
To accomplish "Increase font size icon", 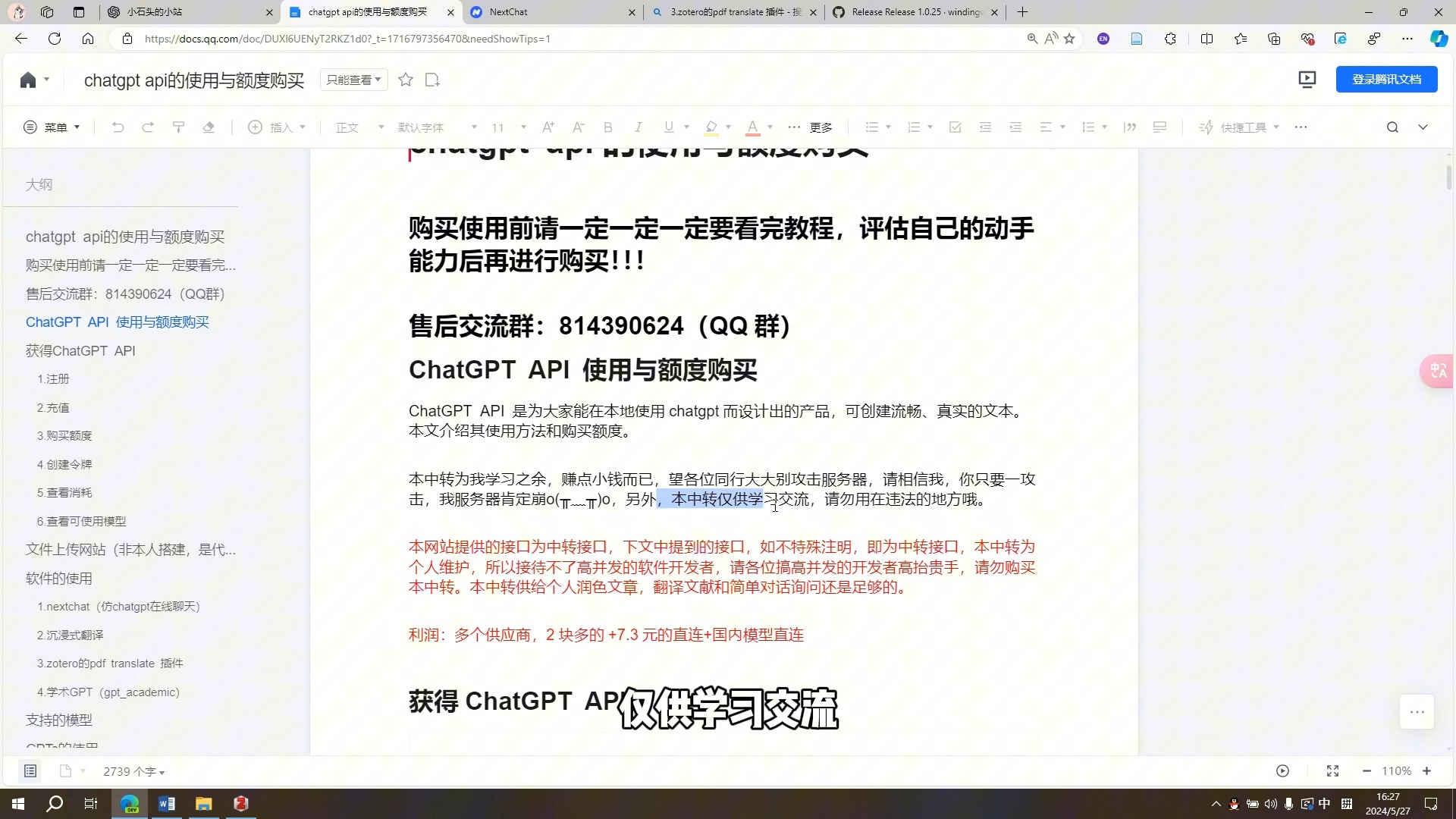I will (548, 127).
